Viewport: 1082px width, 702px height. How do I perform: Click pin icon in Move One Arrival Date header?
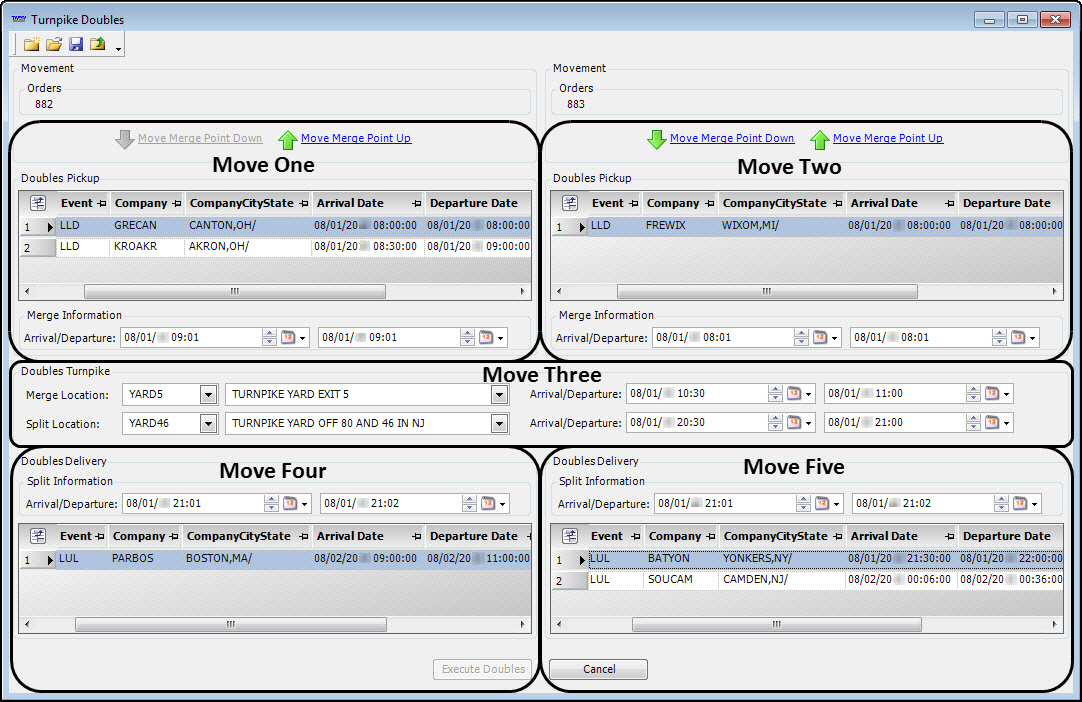tap(416, 203)
